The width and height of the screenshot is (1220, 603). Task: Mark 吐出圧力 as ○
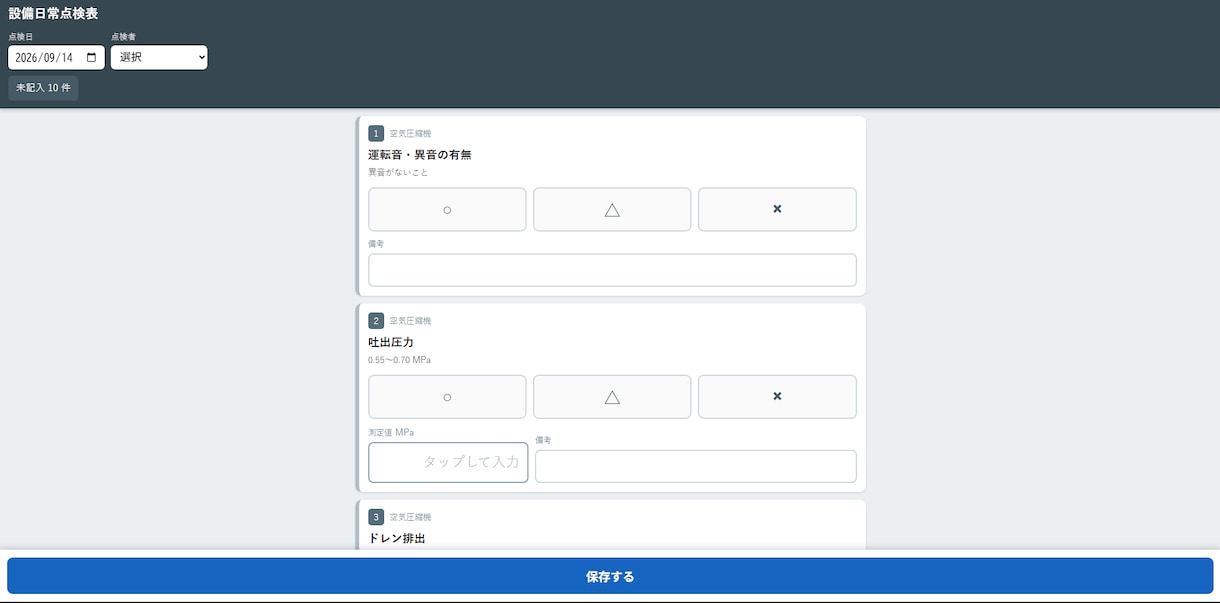click(447, 397)
